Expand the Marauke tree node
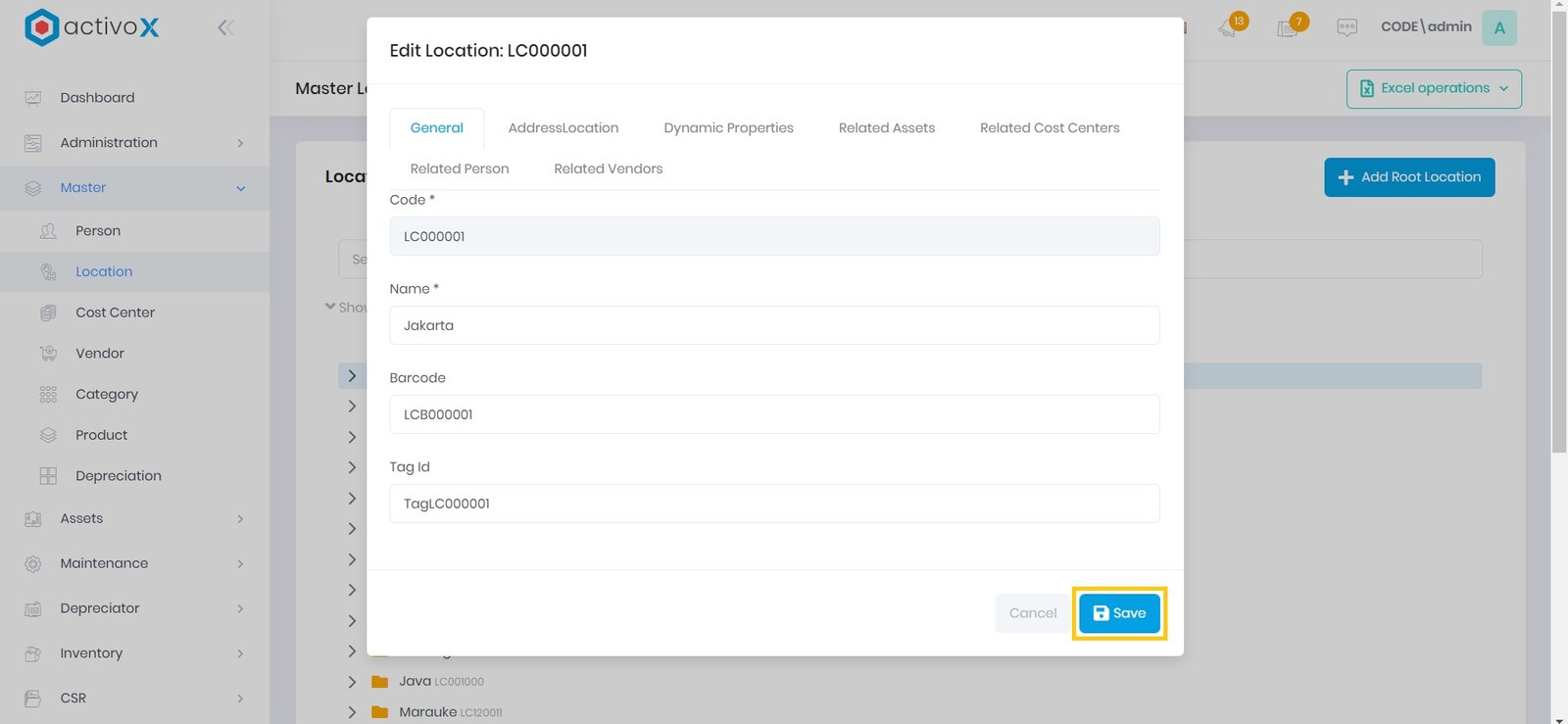This screenshot has height=724, width=1568. click(x=352, y=712)
